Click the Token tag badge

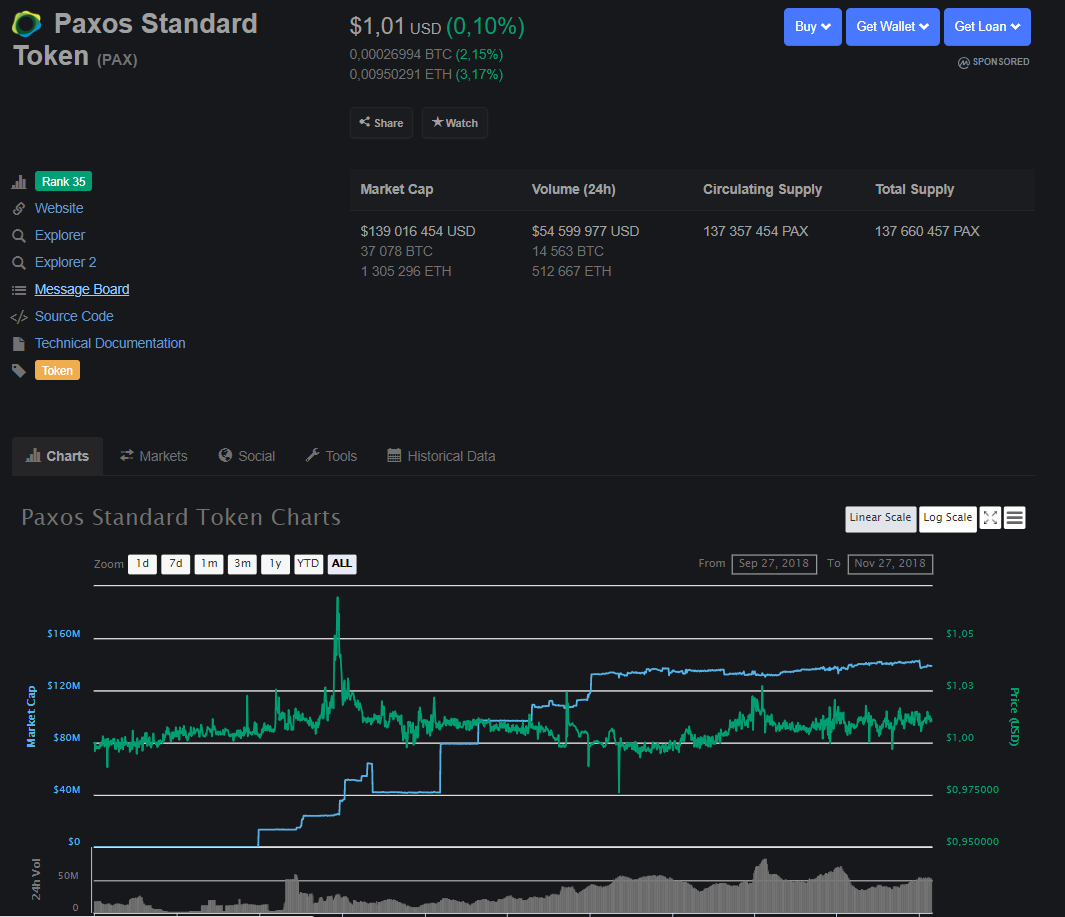pyautogui.click(x=57, y=370)
